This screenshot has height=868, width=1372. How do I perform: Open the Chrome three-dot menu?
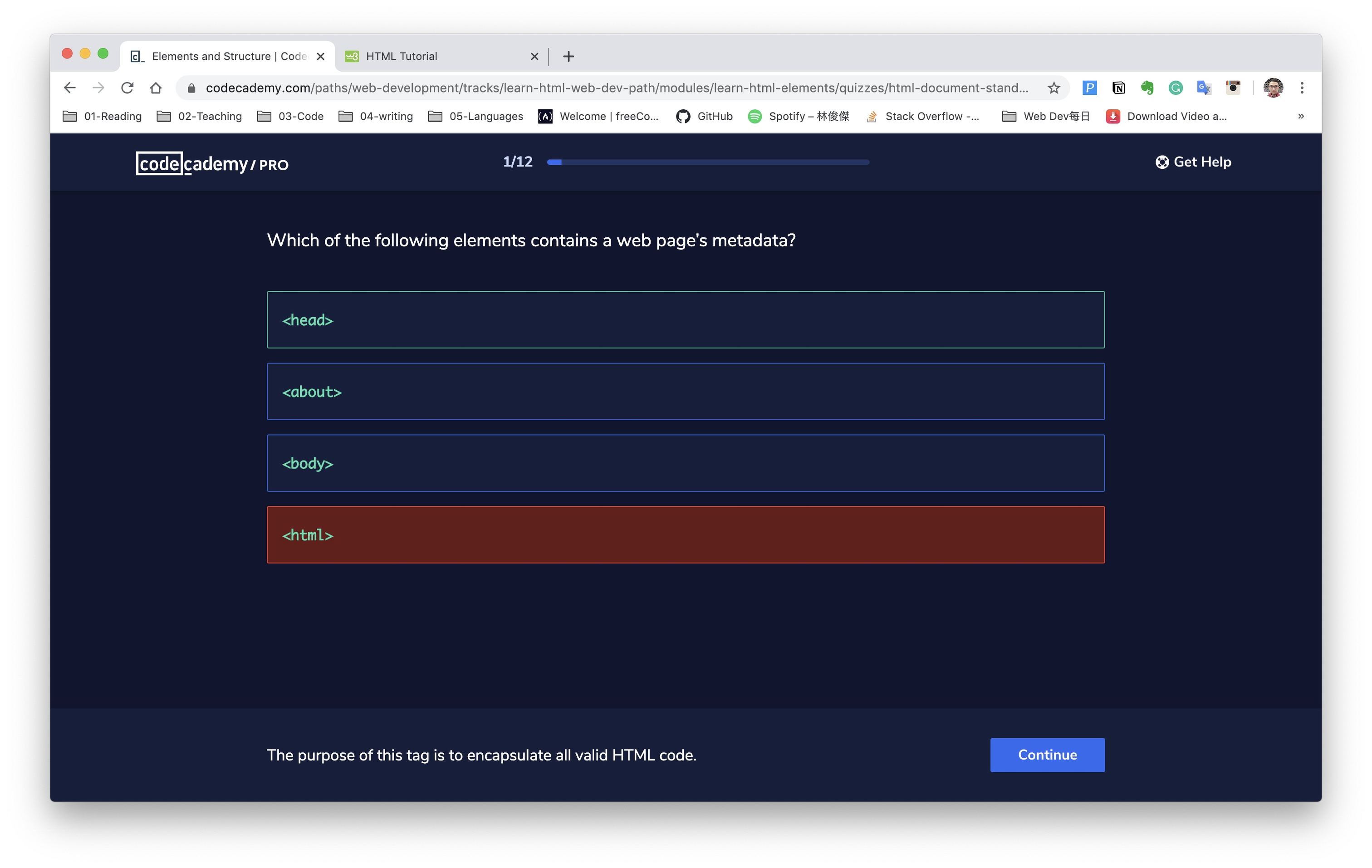click(x=1301, y=88)
